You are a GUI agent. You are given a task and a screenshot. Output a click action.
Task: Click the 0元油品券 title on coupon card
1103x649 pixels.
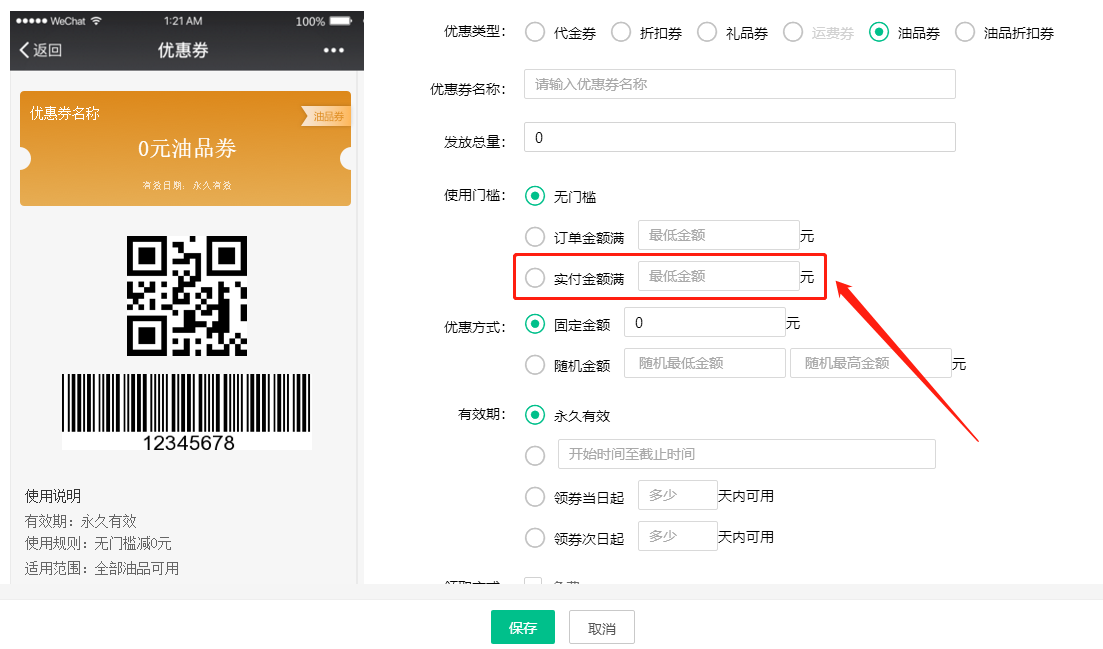(187, 148)
